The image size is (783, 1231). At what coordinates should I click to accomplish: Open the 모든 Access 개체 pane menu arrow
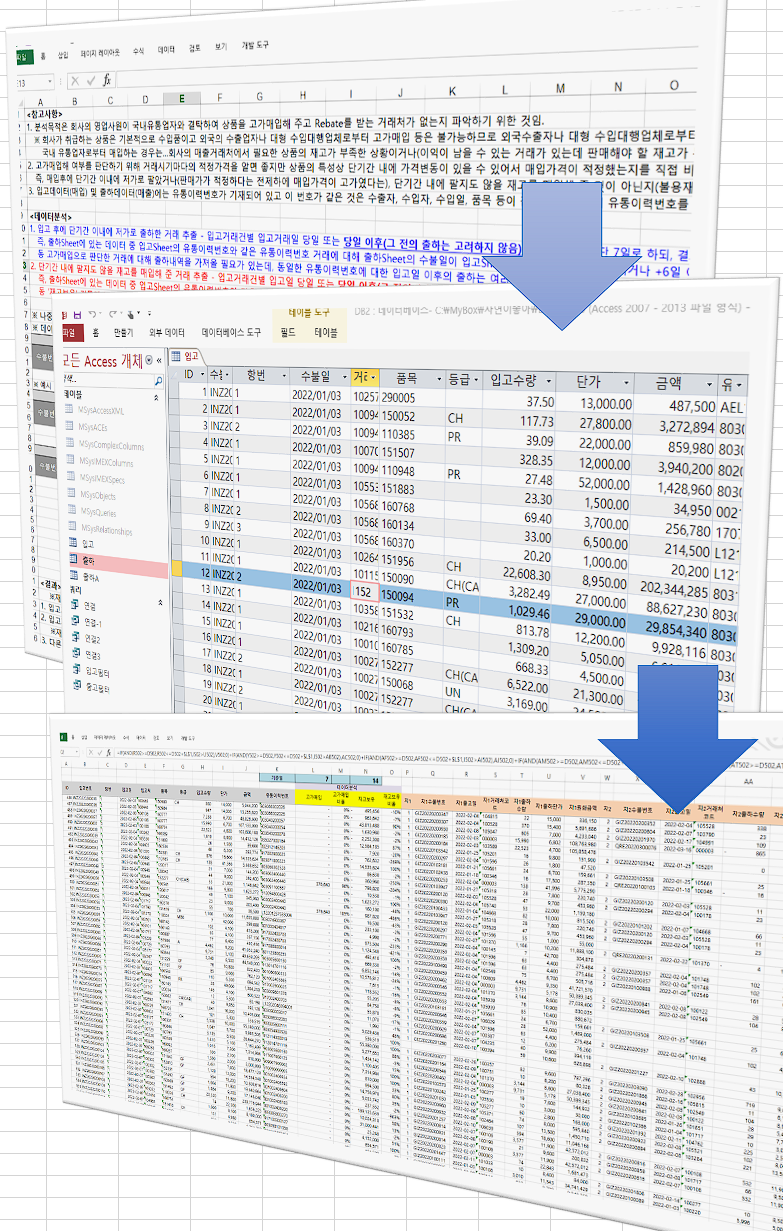[148, 360]
